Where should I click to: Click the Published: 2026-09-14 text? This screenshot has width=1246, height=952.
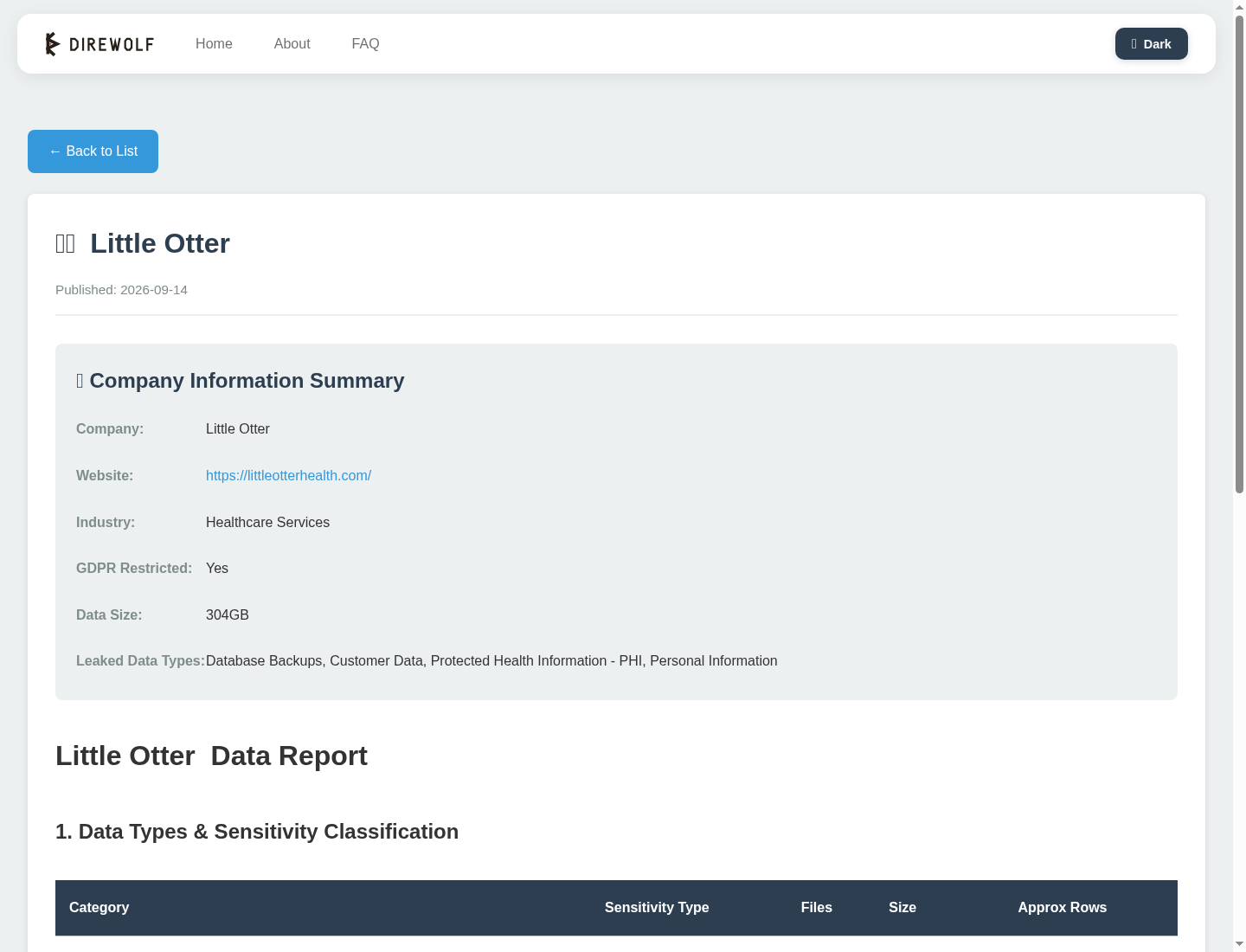coord(121,290)
